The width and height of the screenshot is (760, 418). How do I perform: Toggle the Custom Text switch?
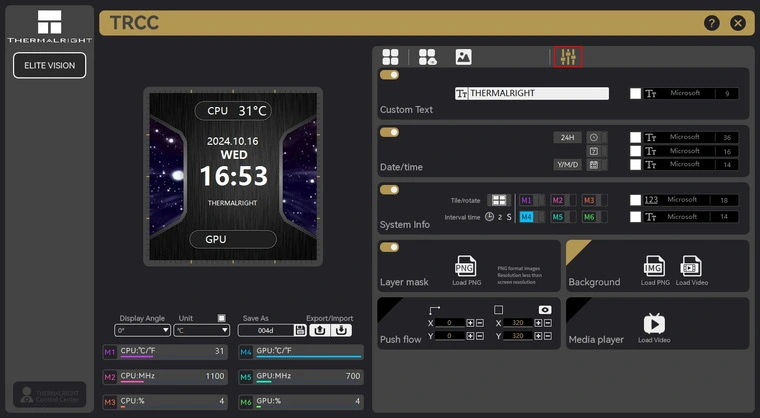point(389,75)
